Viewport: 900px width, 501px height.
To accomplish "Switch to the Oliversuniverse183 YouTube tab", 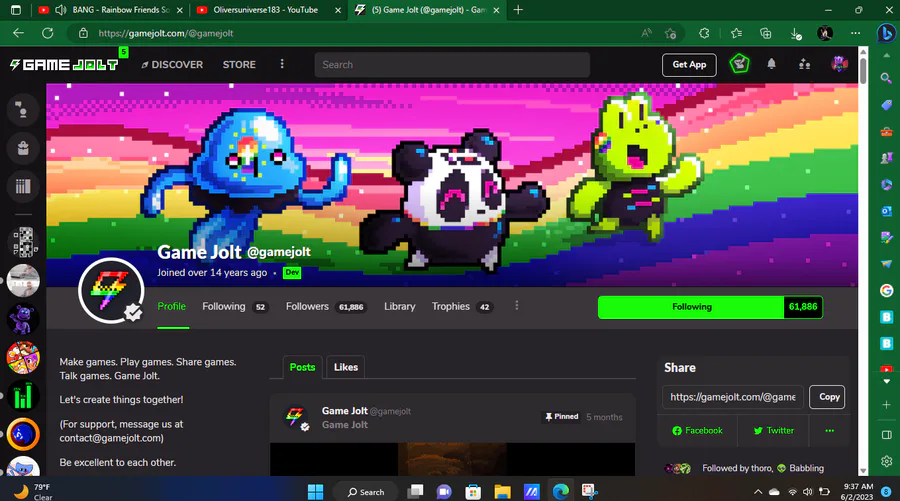I will click(267, 10).
